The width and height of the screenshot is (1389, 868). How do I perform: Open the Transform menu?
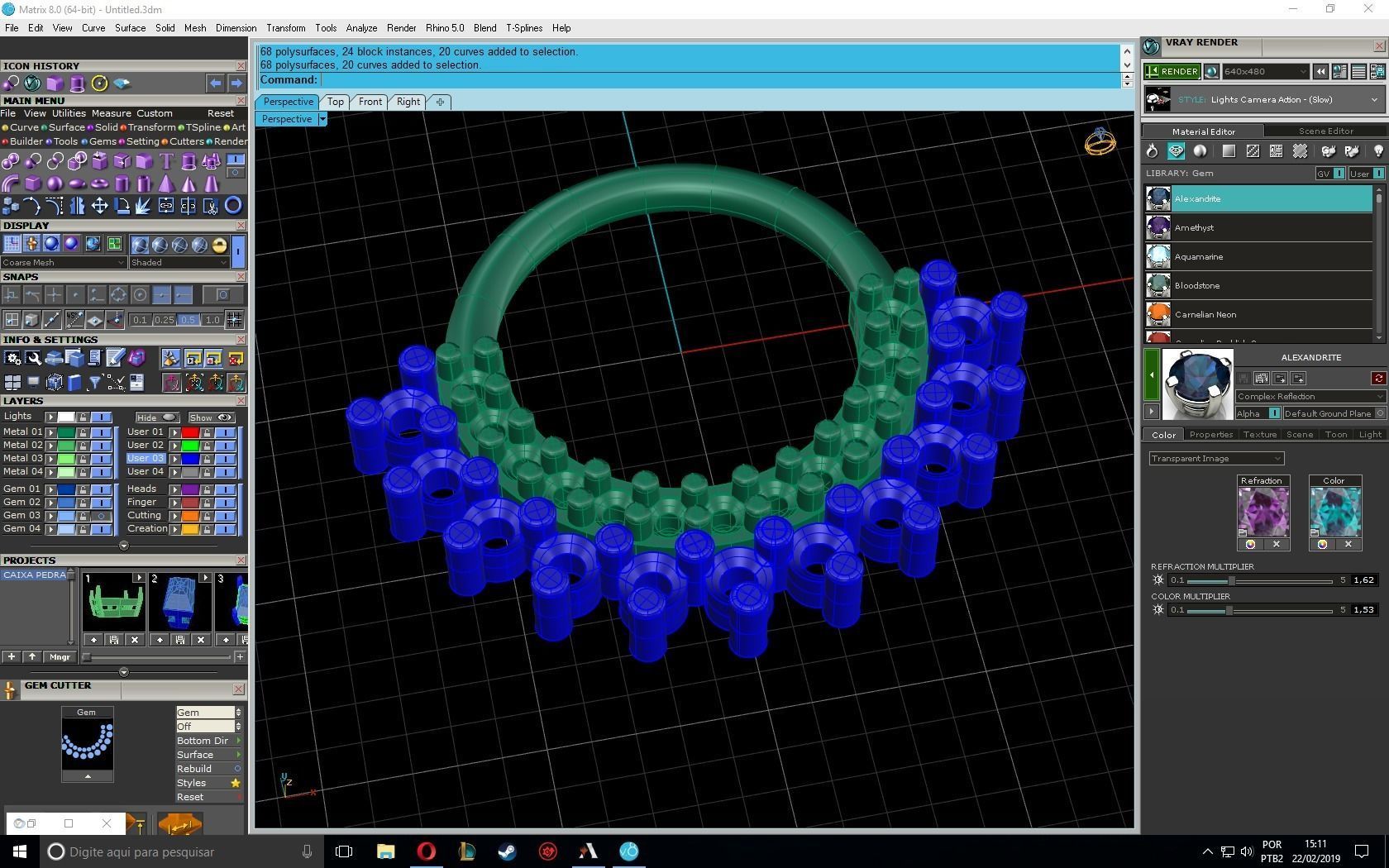tap(285, 28)
